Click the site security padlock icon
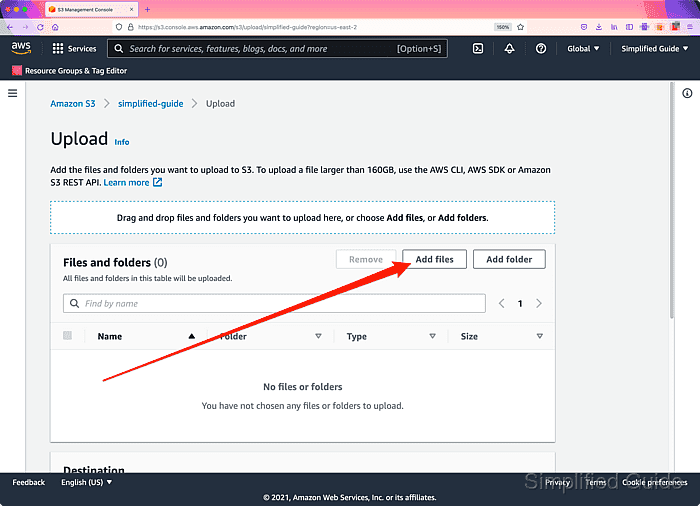 click(x=130, y=27)
